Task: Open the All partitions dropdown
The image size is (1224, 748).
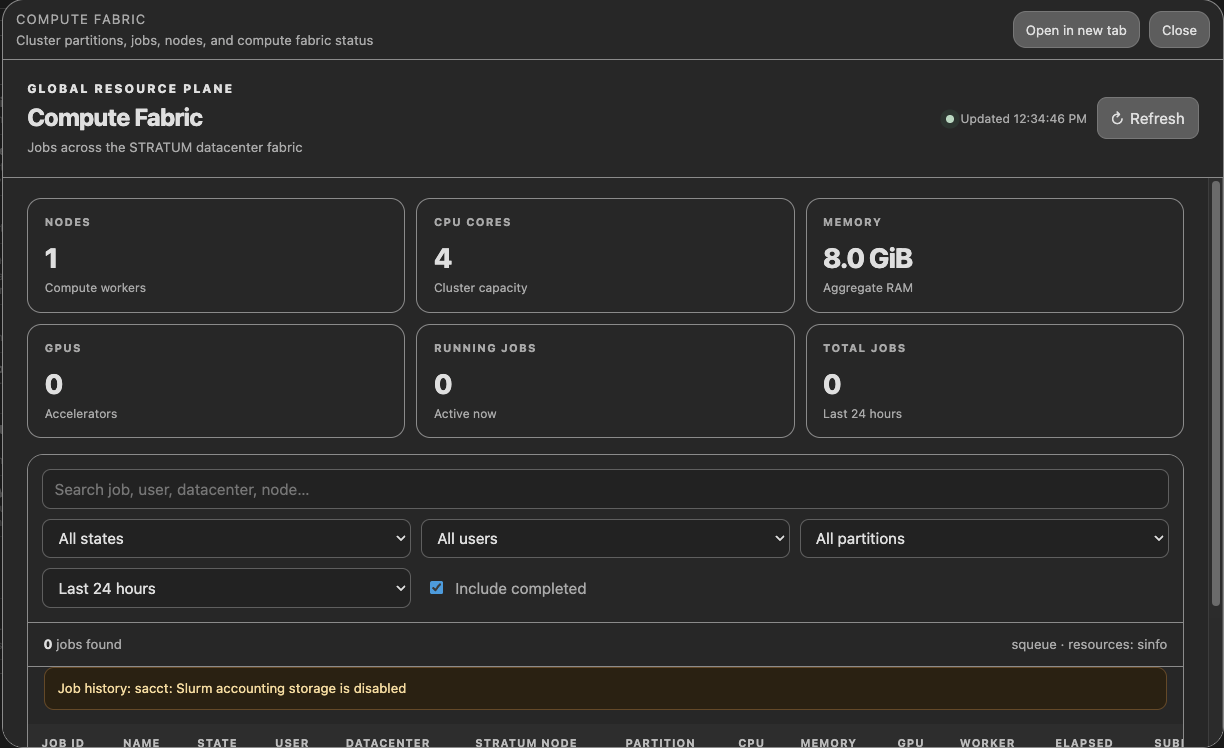Action: pos(984,538)
